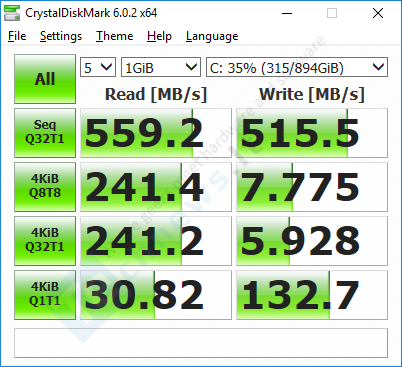402x367 pixels.
Task: Start the 4KiB Q32T1 test
Action: (x=45, y=241)
